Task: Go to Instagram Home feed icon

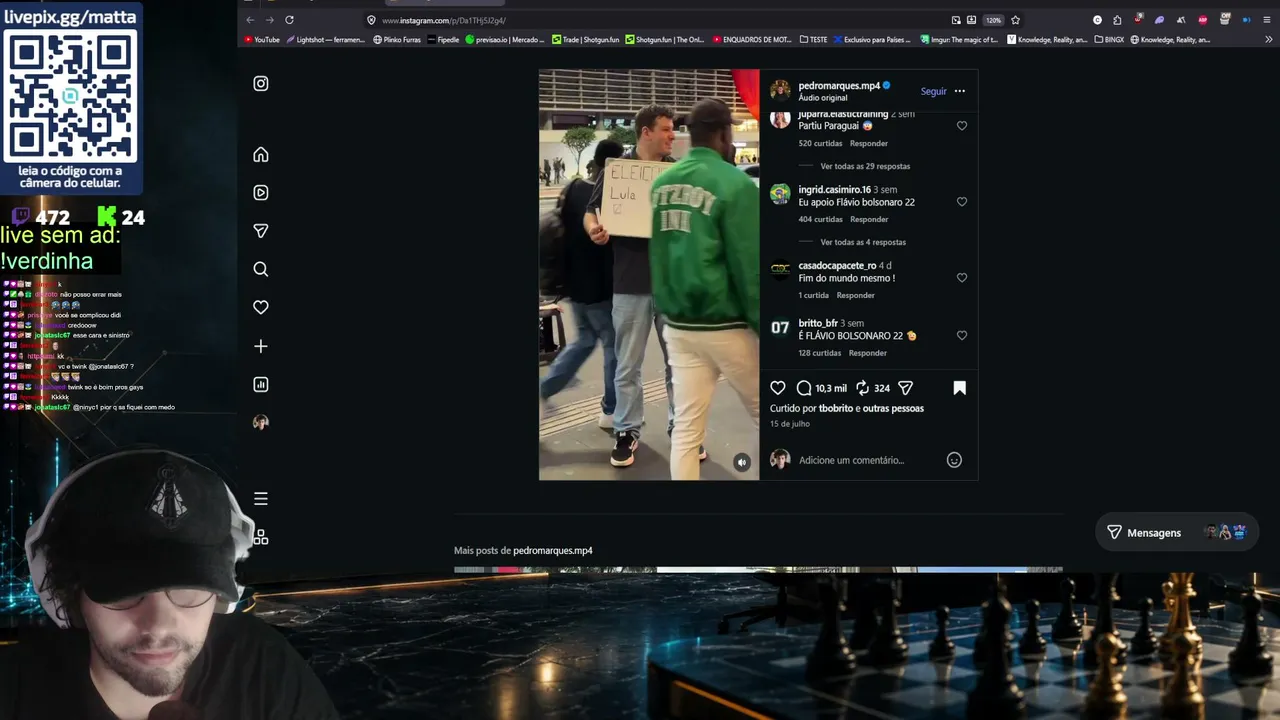Action: (261, 155)
